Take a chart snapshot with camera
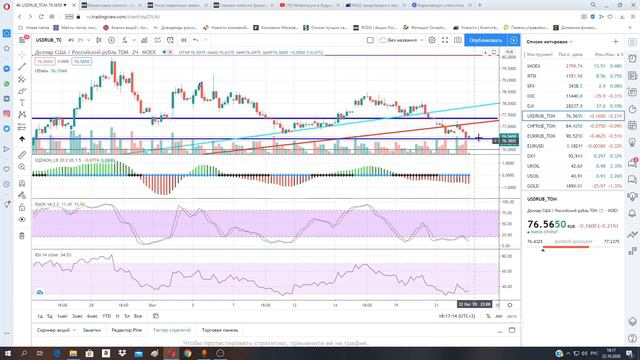The image size is (640, 360). [x=458, y=40]
